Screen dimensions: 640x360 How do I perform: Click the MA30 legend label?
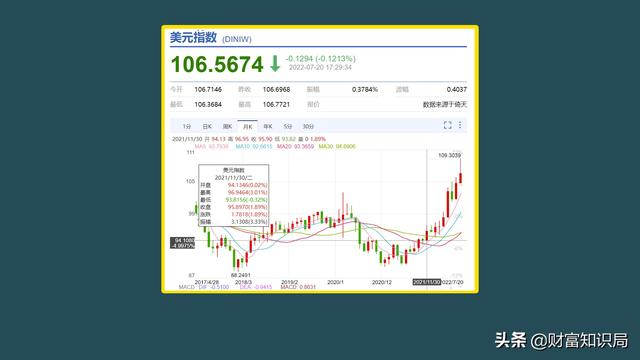click(337, 146)
